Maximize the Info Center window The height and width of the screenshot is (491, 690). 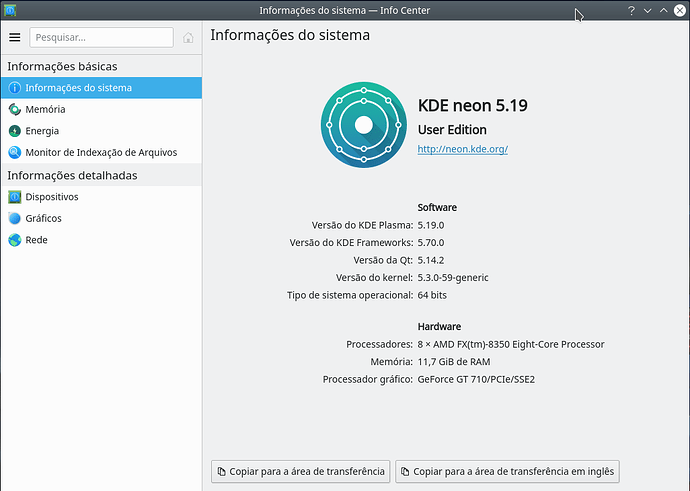tap(663, 10)
